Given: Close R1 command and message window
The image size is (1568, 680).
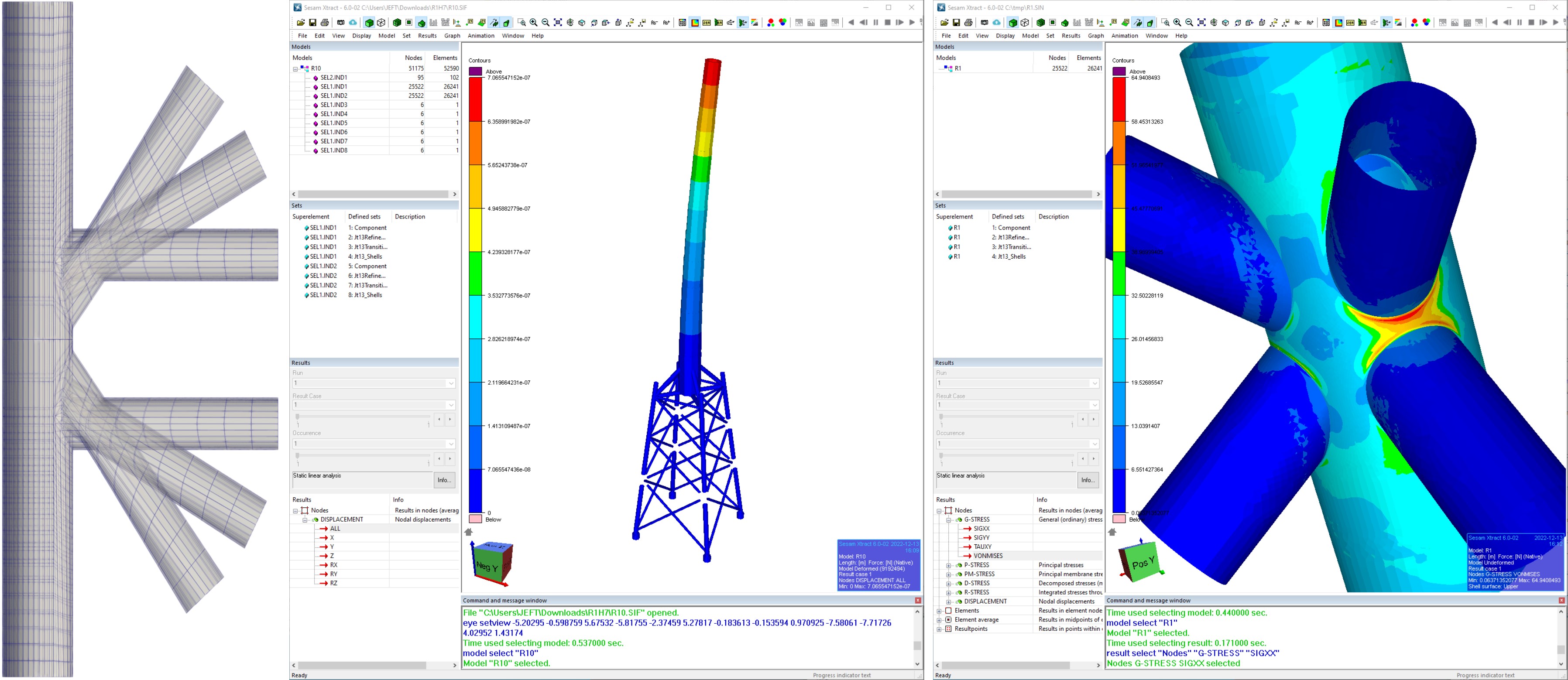Looking at the screenshot, I should 1561,600.
